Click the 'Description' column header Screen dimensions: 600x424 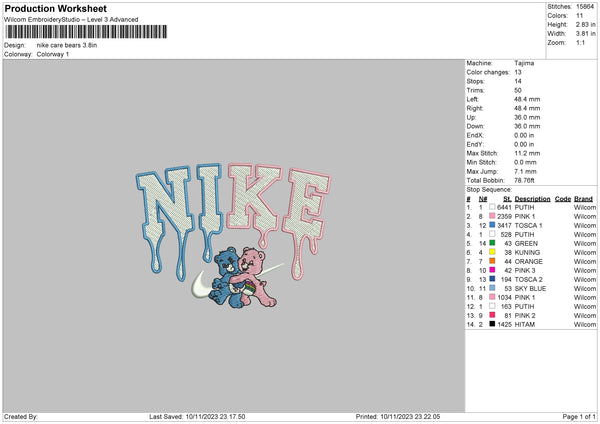click(x=532, y=199)
